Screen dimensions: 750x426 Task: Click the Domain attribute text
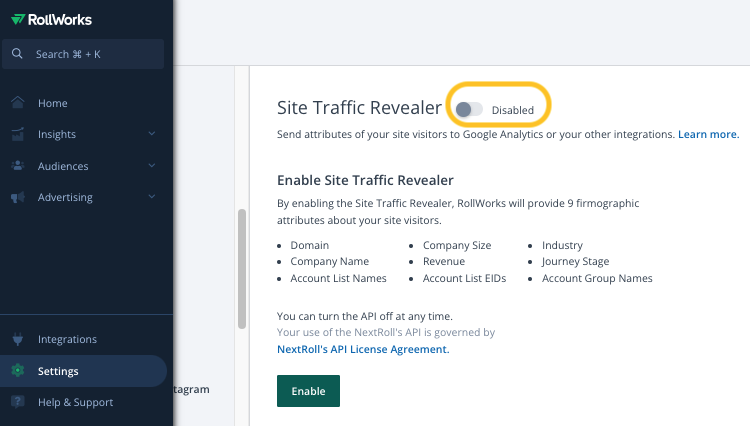pos(309,245)
